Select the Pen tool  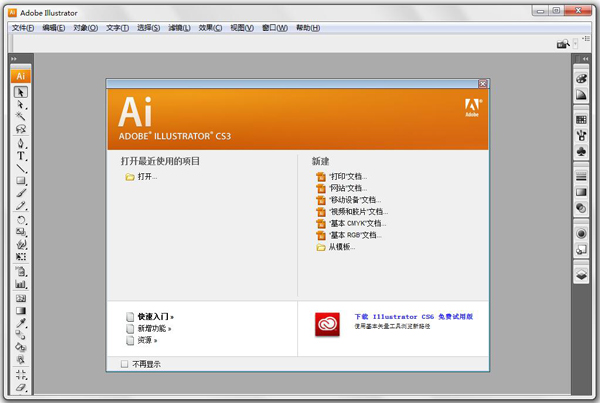point(21,144)
